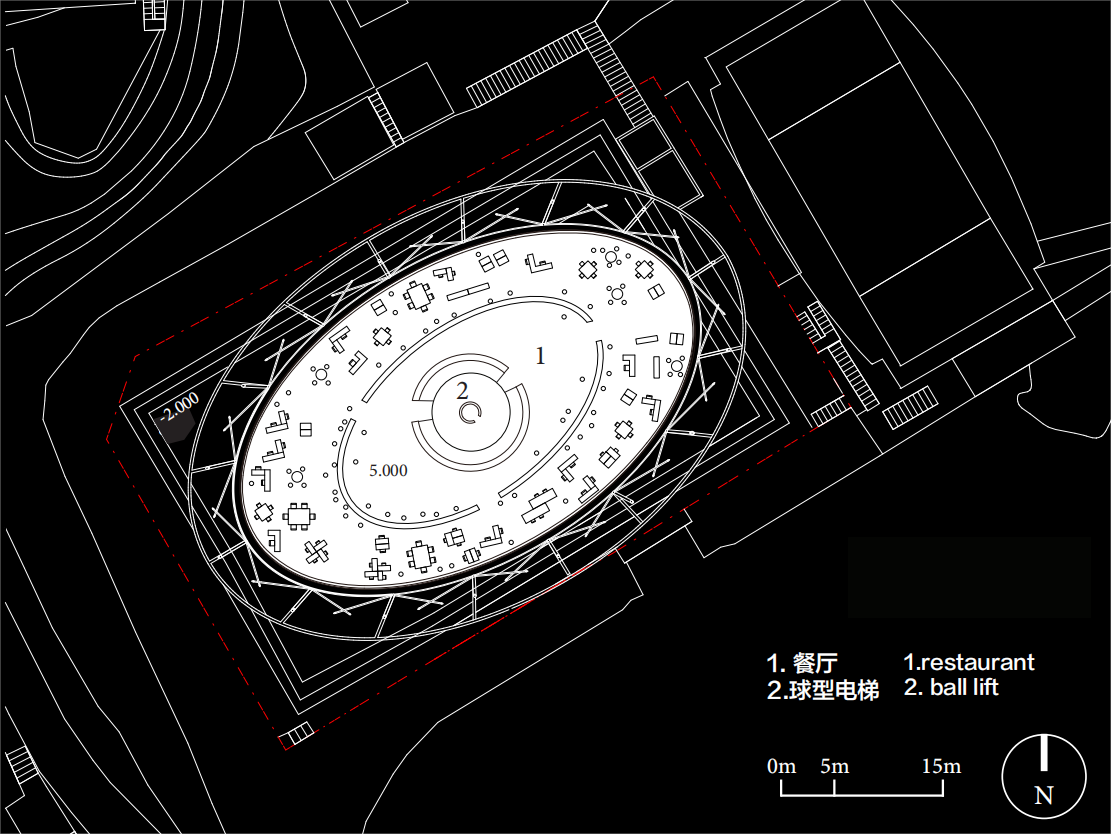Click the '-2.000' elevation marker

pos(179,407)
